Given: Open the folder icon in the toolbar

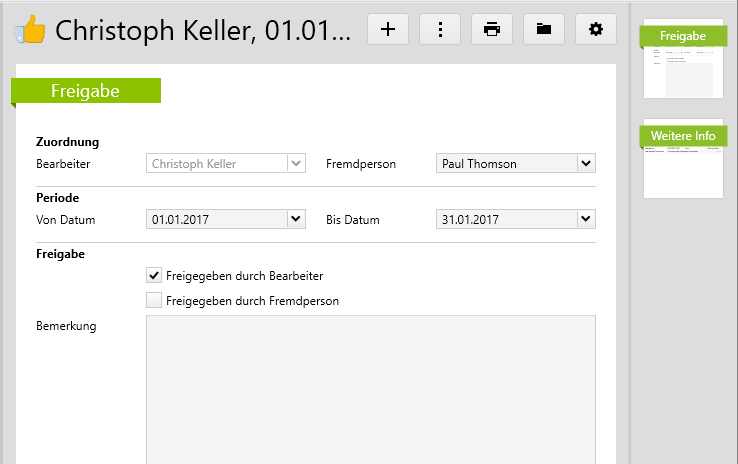Looking at the screenshot, I should click(544, 29).
